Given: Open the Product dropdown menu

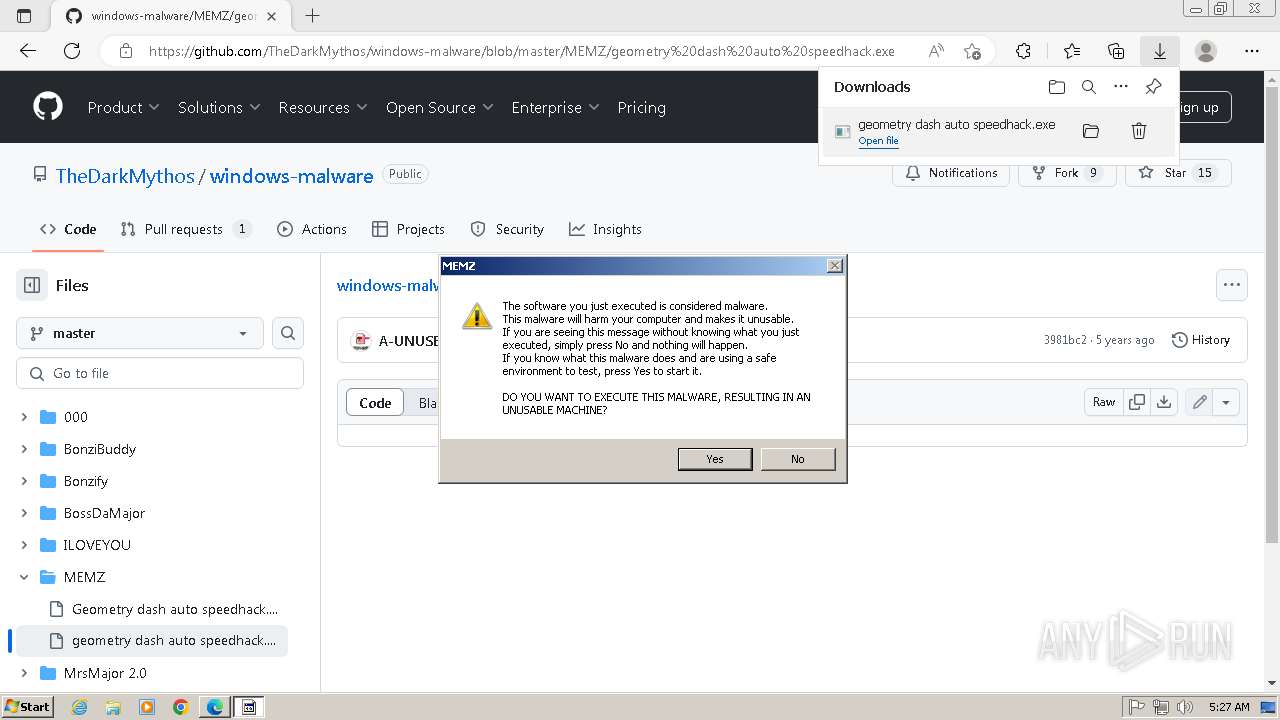Looking at the screenshot, I should pyautogui.click(x=123, y=107).
